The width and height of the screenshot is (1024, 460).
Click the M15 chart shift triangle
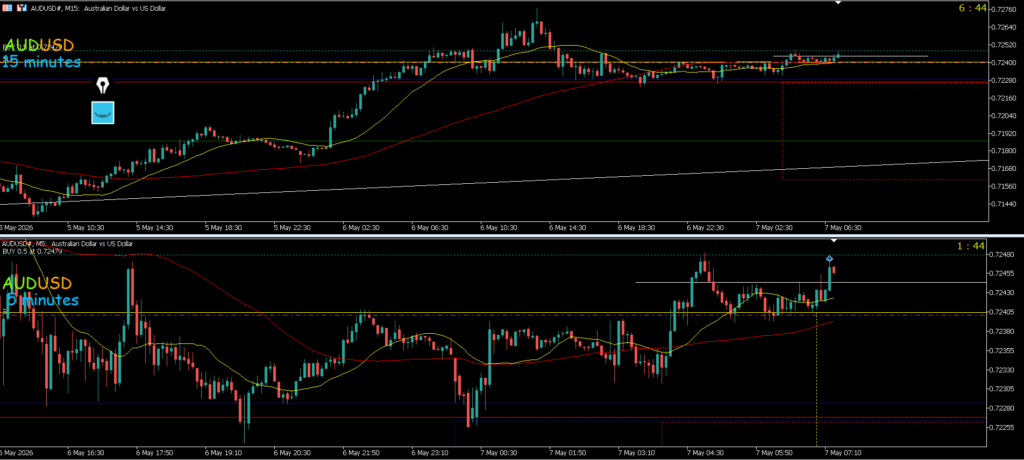(x=839, y=3)
